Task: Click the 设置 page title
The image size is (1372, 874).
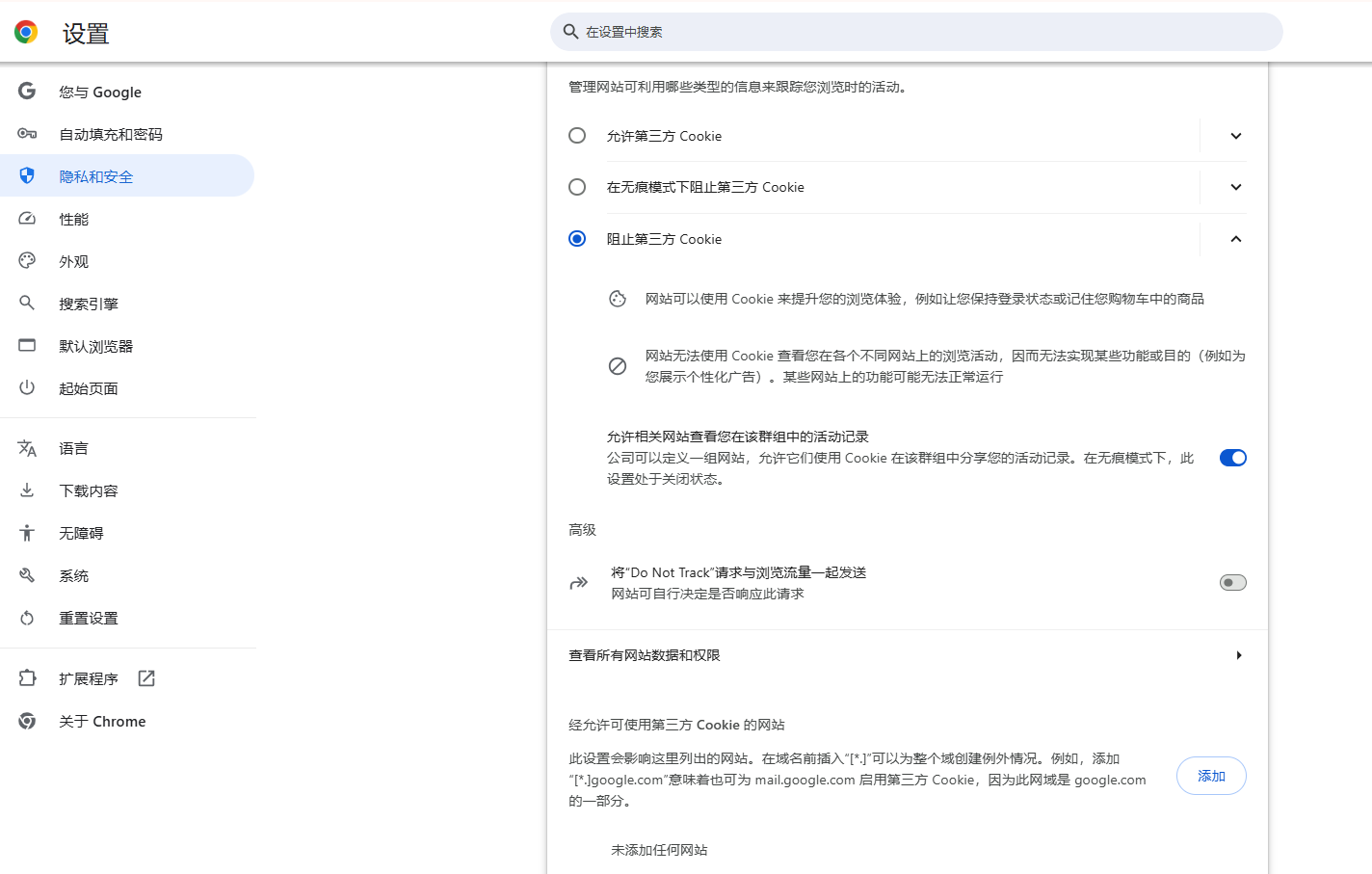Action: coord(86,34)
